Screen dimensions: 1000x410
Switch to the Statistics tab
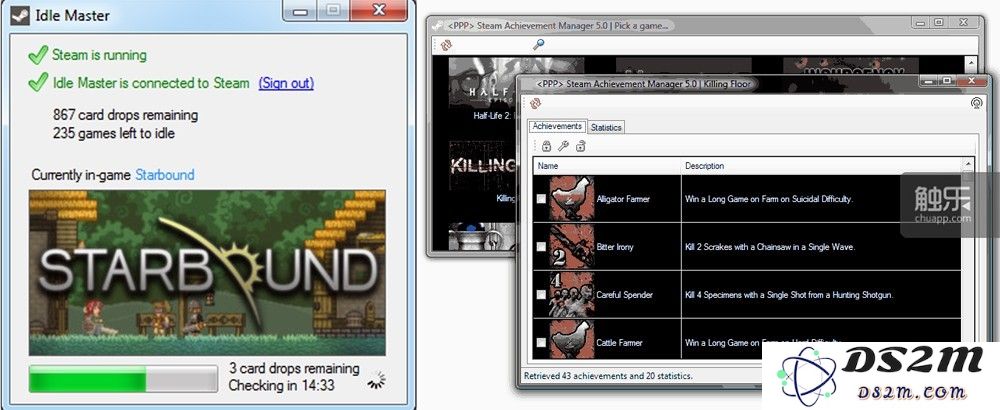[x=606, y=128]
